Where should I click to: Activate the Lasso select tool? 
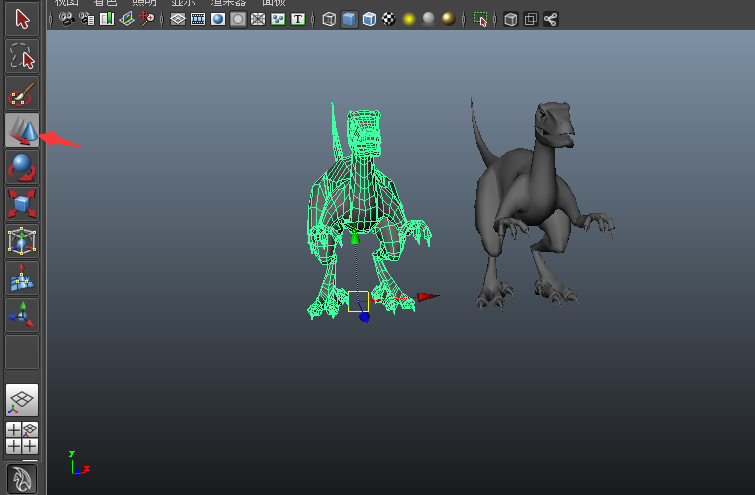tap(22, 56)
